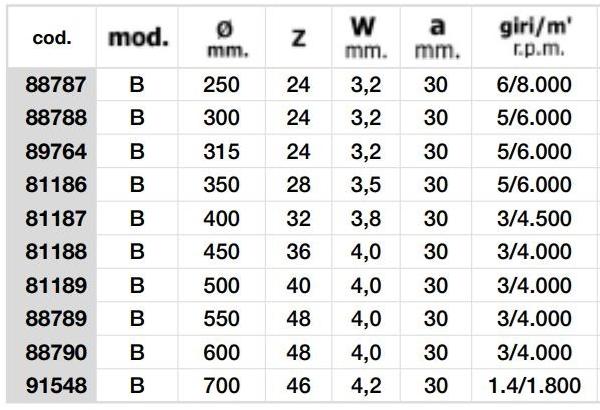Select product code 88787
This screenshot has height=410, width=600.
(57, 85)
